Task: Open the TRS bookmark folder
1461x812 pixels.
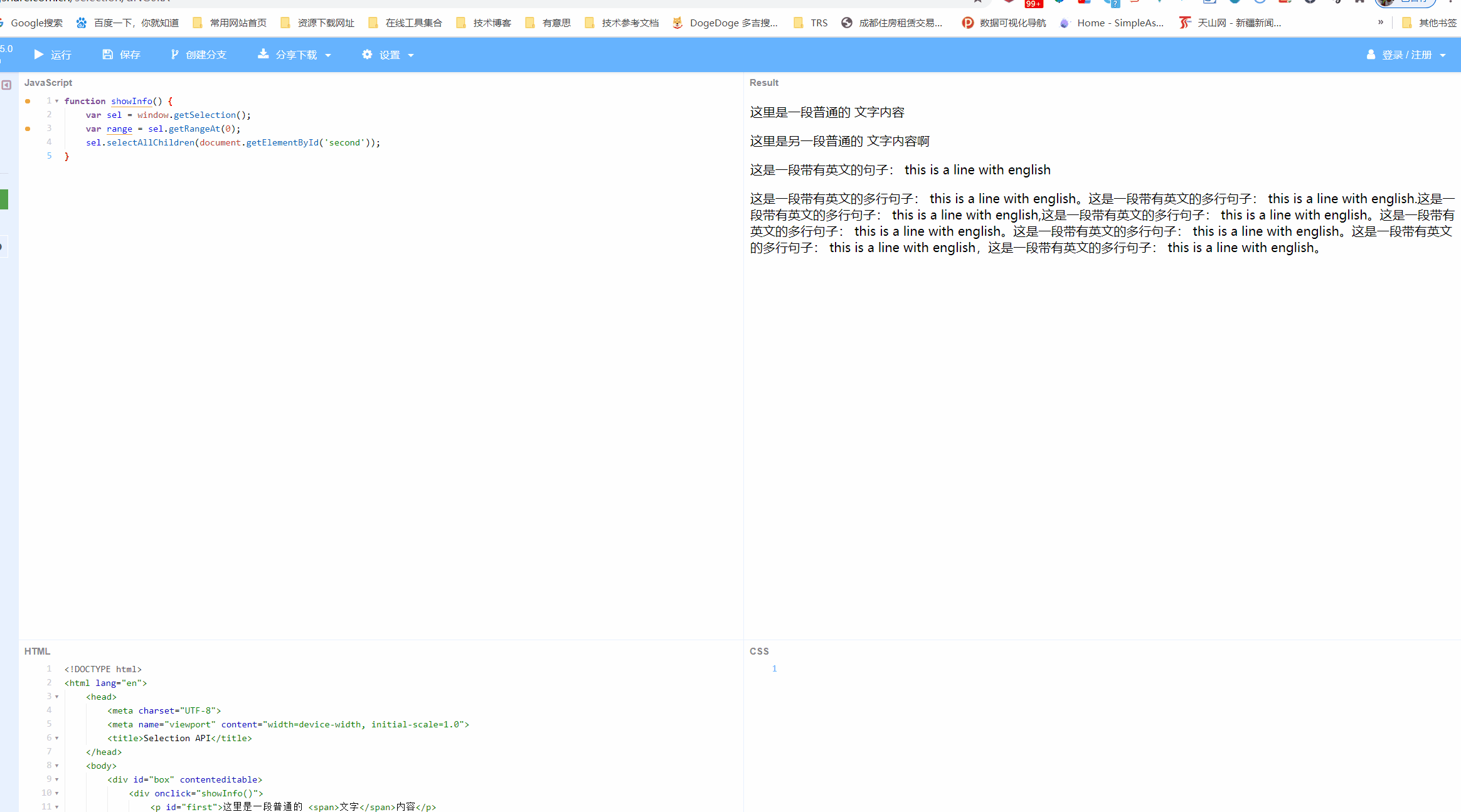Action: coord(810,23)
